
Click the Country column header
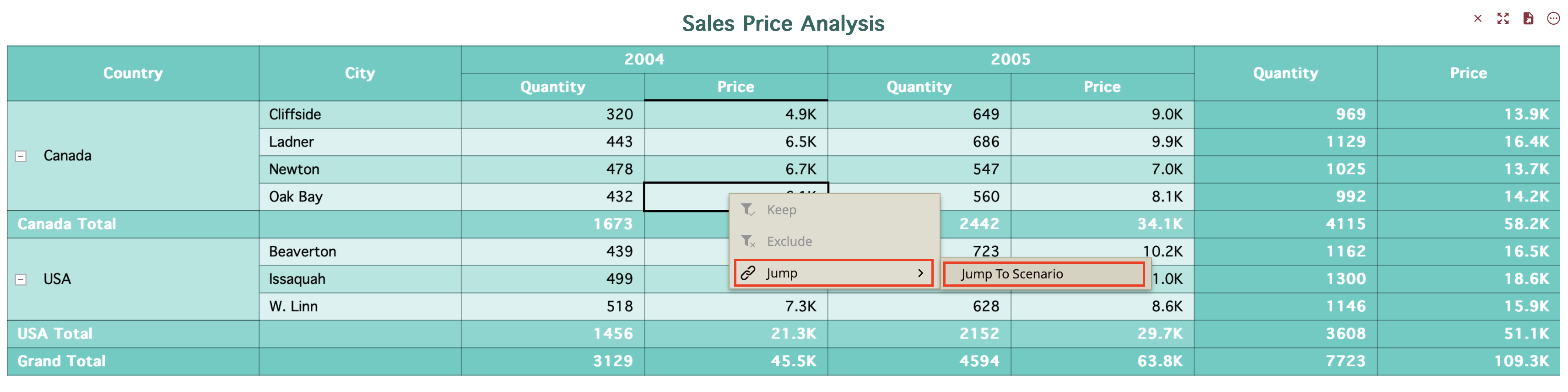click(x=133, y=73)
